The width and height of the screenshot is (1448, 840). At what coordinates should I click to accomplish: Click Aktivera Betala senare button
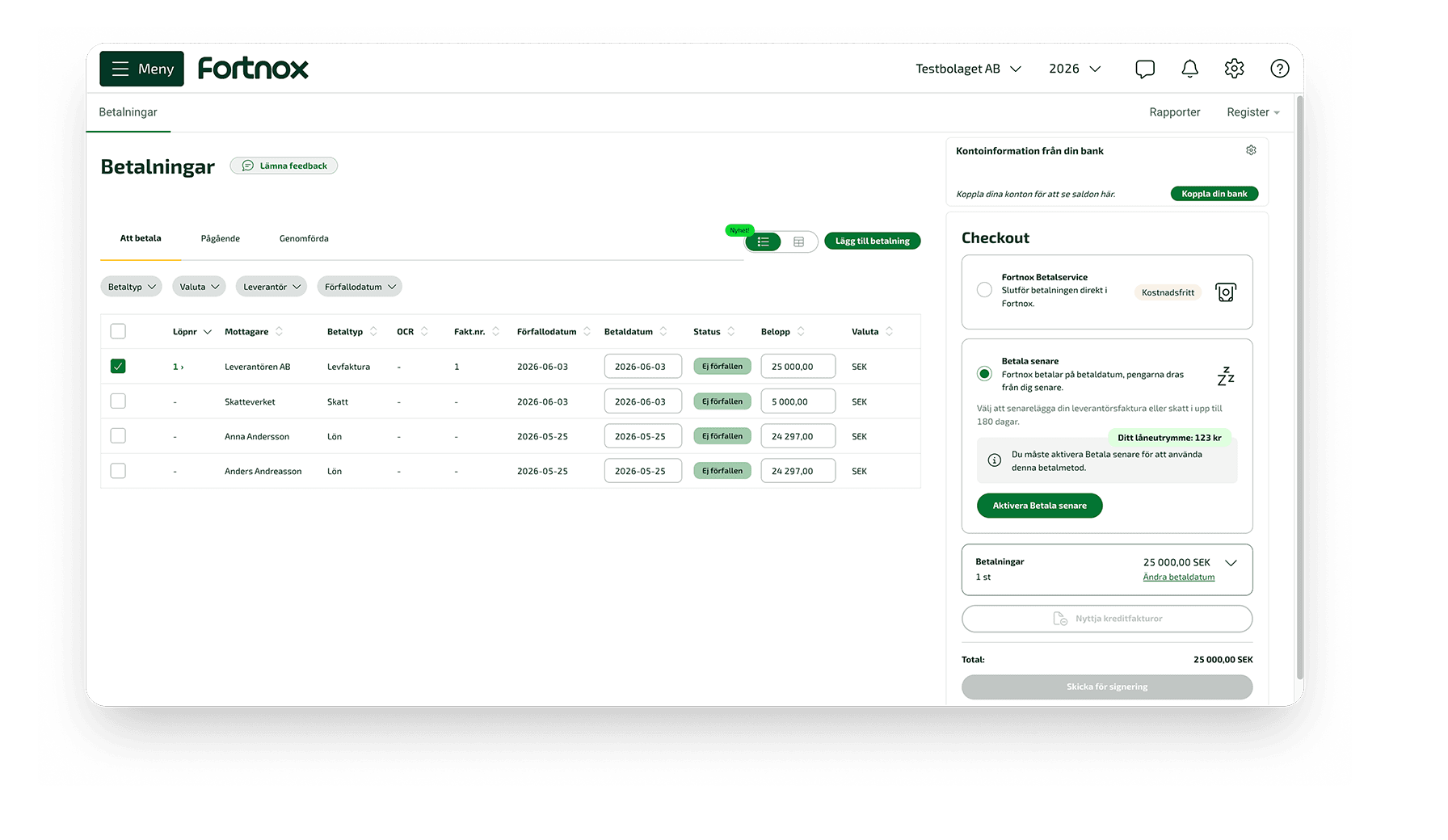pos(1040,506)
